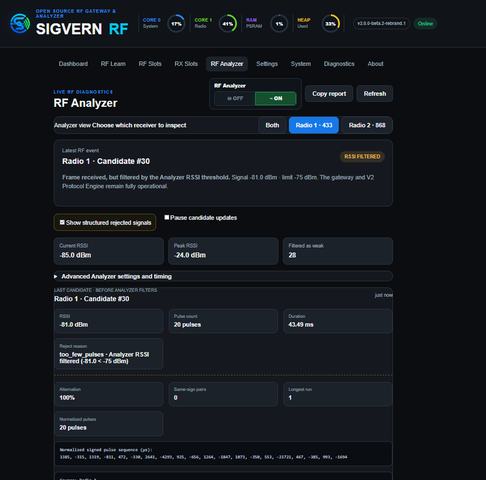The width and height of the screenshot is (486, 480).
Task: Open the Dashboard tab
Action: (73, 64)
